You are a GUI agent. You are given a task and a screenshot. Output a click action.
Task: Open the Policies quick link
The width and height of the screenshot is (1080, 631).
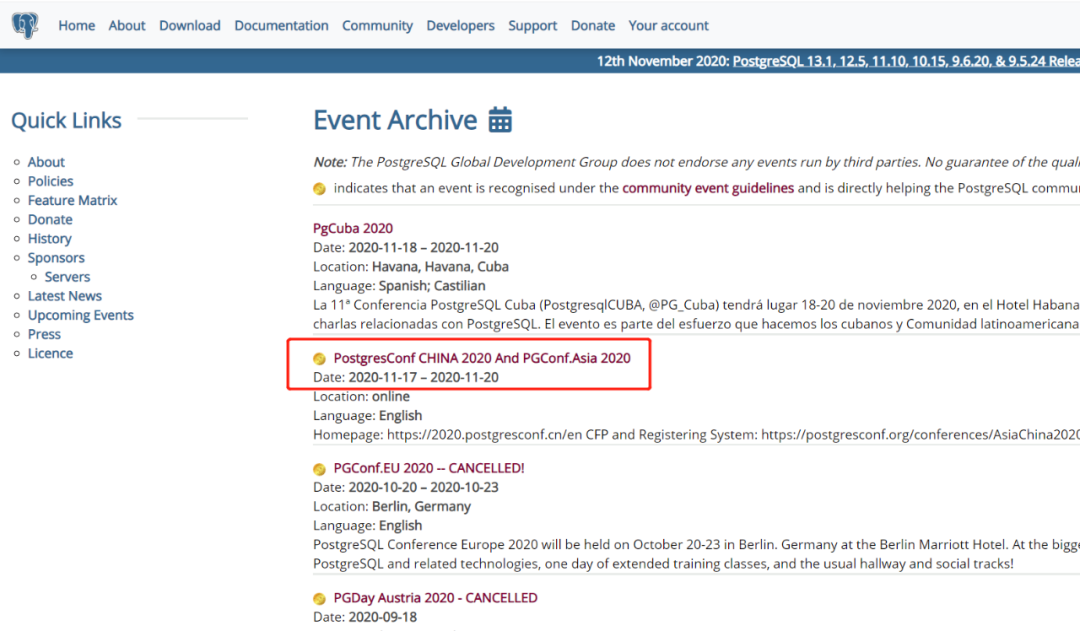(x=50, y=181)
